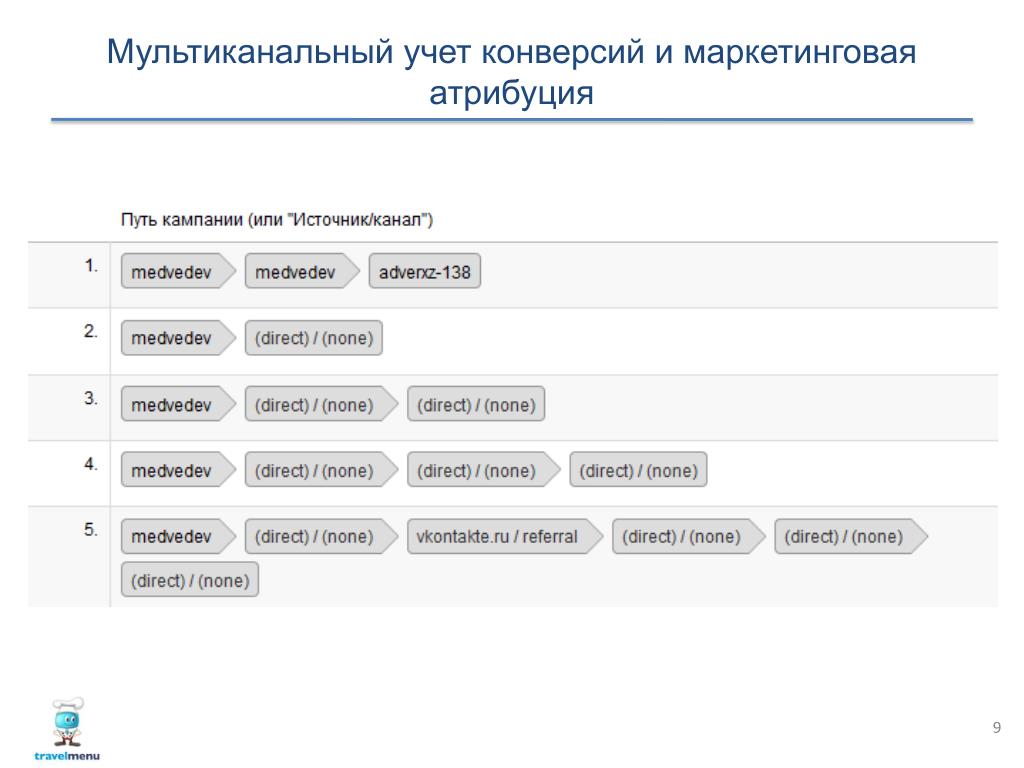Select medvedev chip in row 4
The height and width of the screenshot is (768, 1024).
(x=178, y=470)
